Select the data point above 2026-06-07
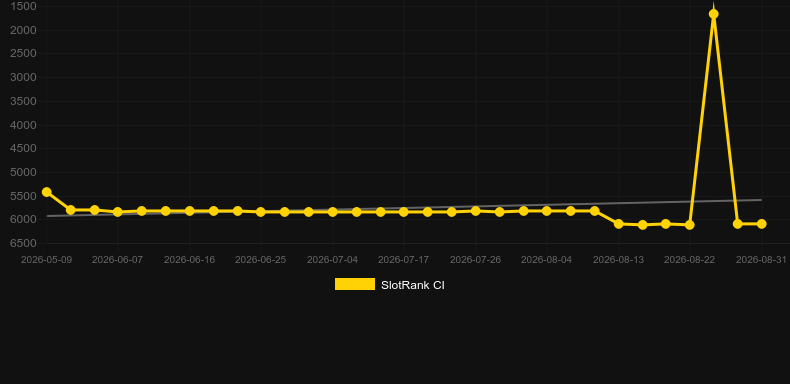 tap(118, 212)
